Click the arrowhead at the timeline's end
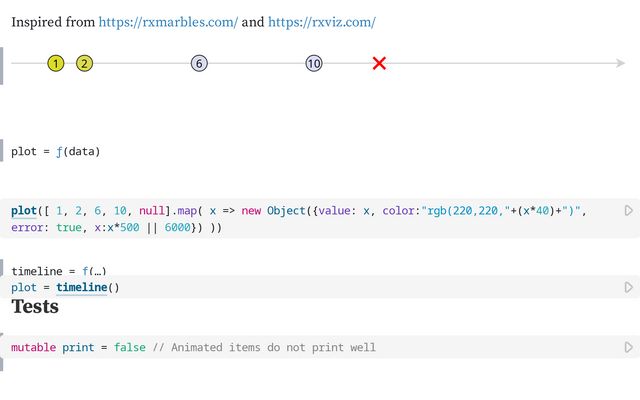The image size is (640, 400). [x=621, y=64]
